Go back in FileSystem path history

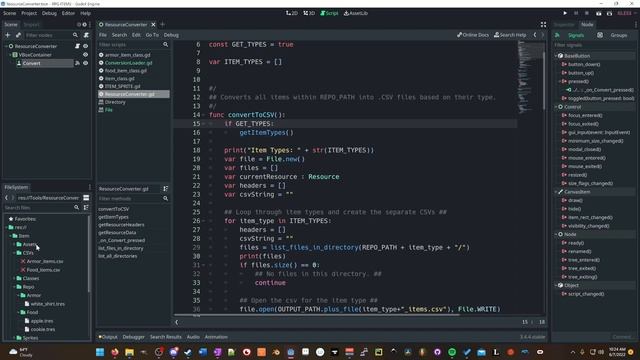click(x=7, y=198)
